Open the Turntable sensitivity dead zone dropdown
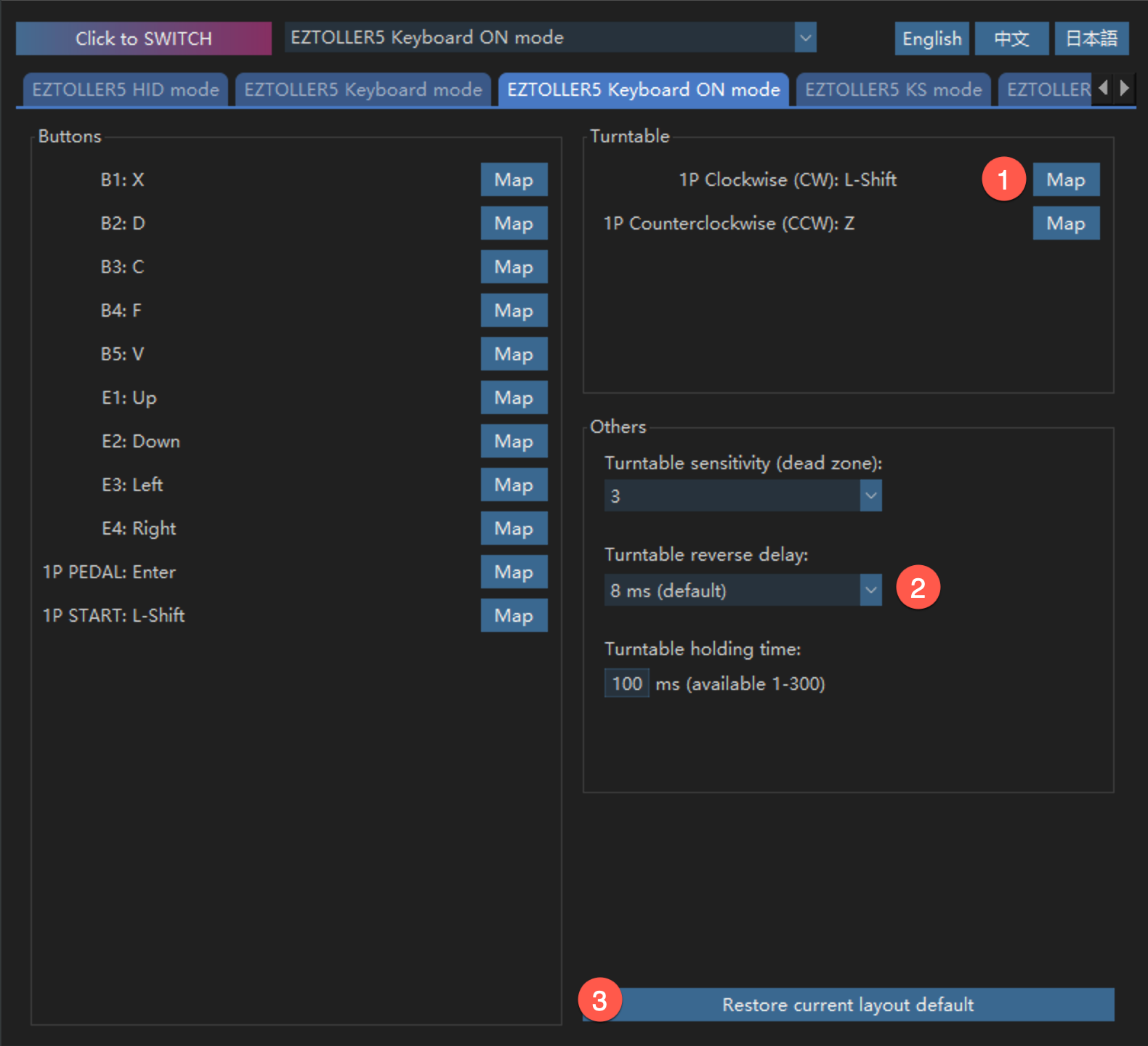The width and height of the screenshot is (1148, 1046). [743, 496]
